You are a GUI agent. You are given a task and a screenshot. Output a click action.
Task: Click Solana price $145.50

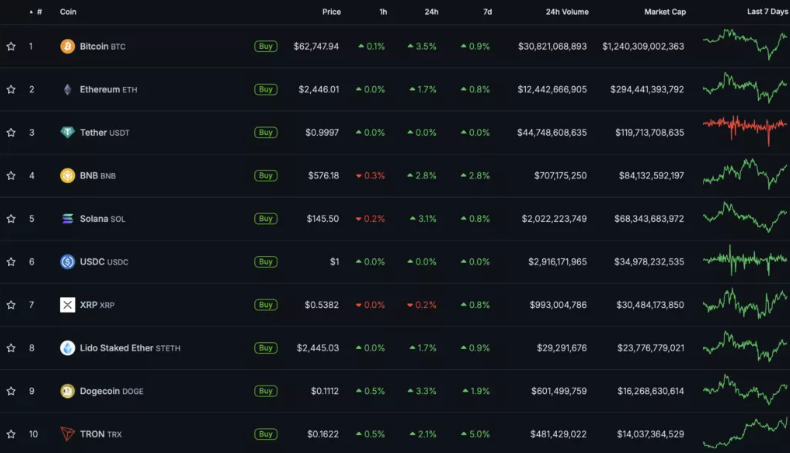pyautogui.click(x=323, y=219)
